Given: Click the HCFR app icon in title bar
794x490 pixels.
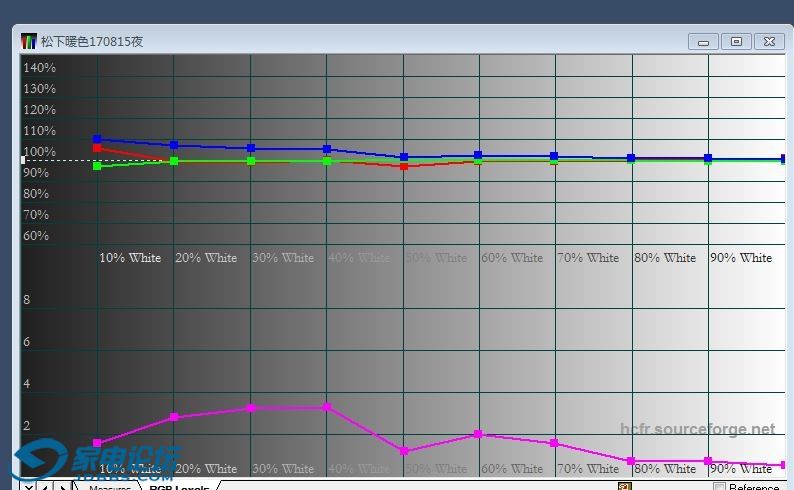Looking at the screenshot, I should coord(29,41).
